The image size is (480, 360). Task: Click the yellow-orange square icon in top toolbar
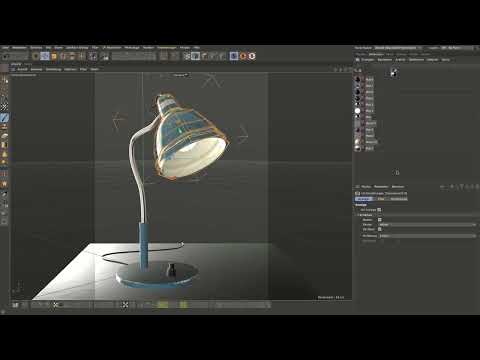point(54,56)
